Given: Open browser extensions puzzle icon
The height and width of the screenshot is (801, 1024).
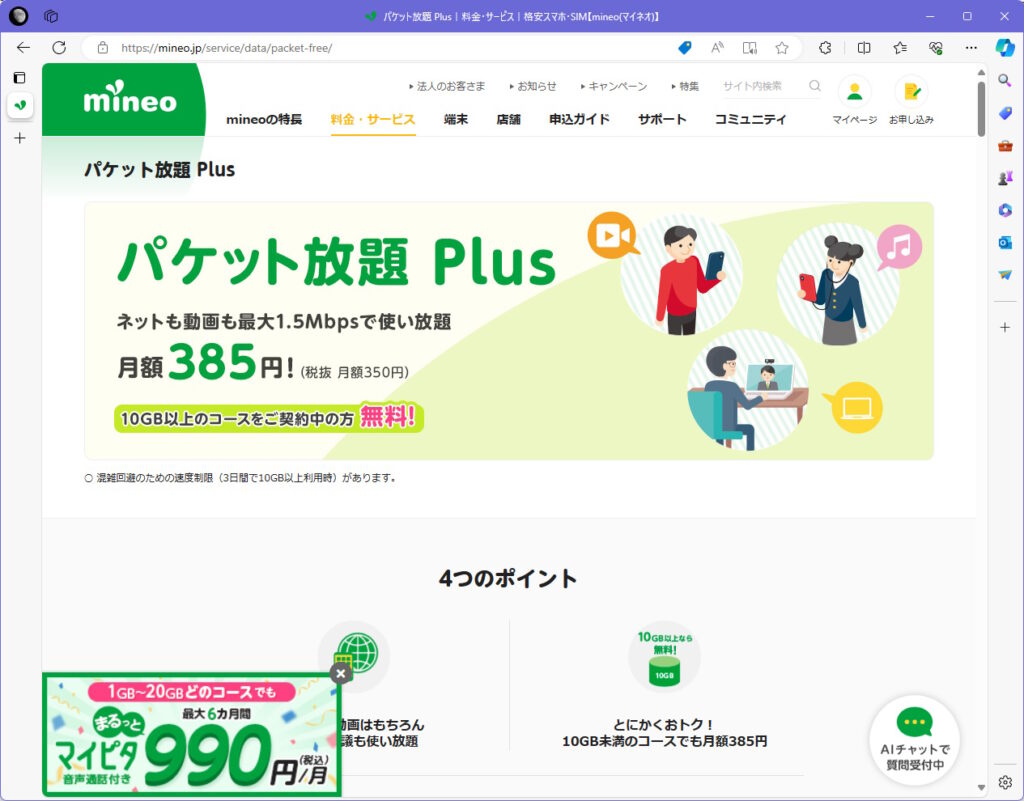Looking at the screenshot, I should [825, 48].
